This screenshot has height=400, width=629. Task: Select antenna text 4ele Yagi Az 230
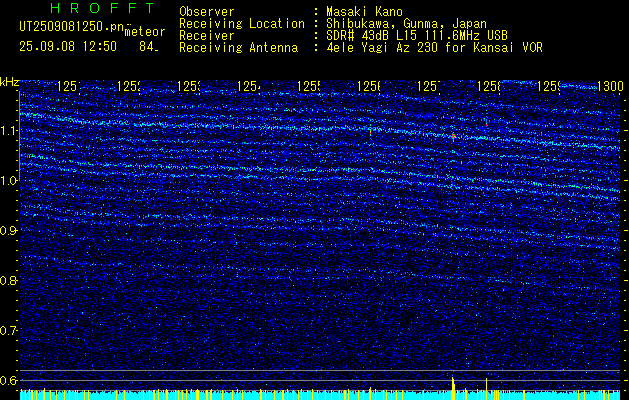(383, 48)
